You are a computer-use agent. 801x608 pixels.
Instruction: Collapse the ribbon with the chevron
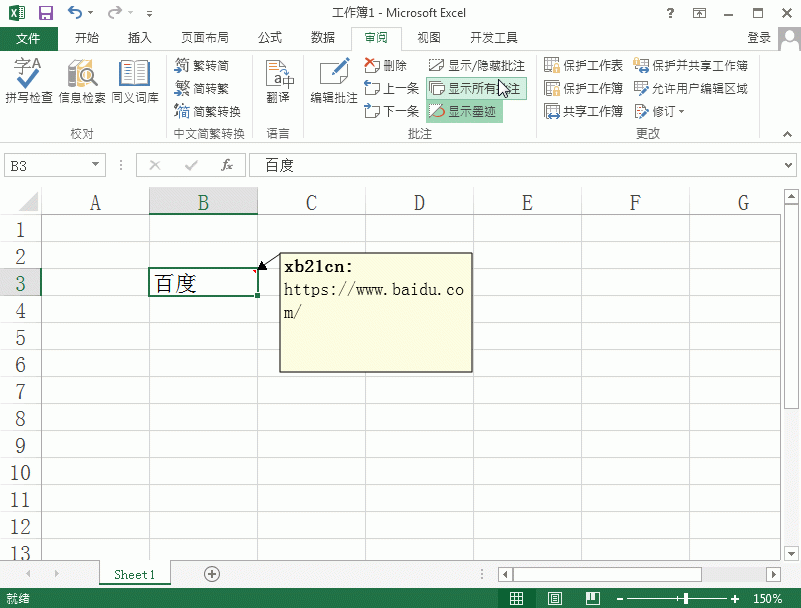787,133
